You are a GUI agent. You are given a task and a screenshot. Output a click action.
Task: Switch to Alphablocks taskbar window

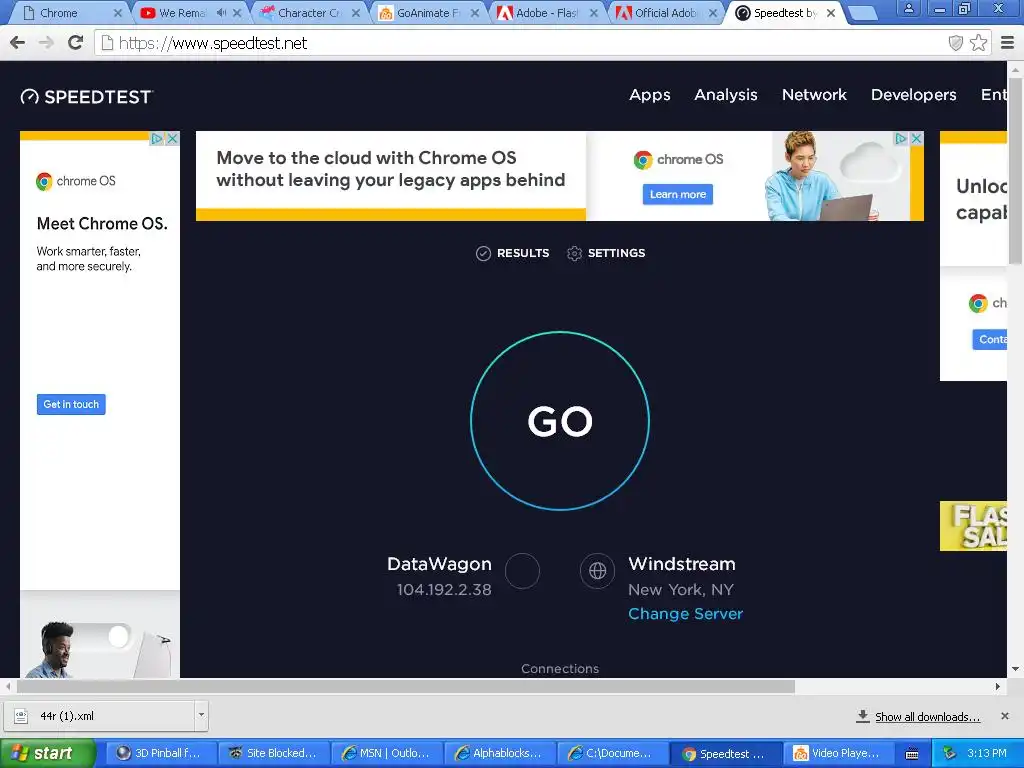click(x=500, y=754)
